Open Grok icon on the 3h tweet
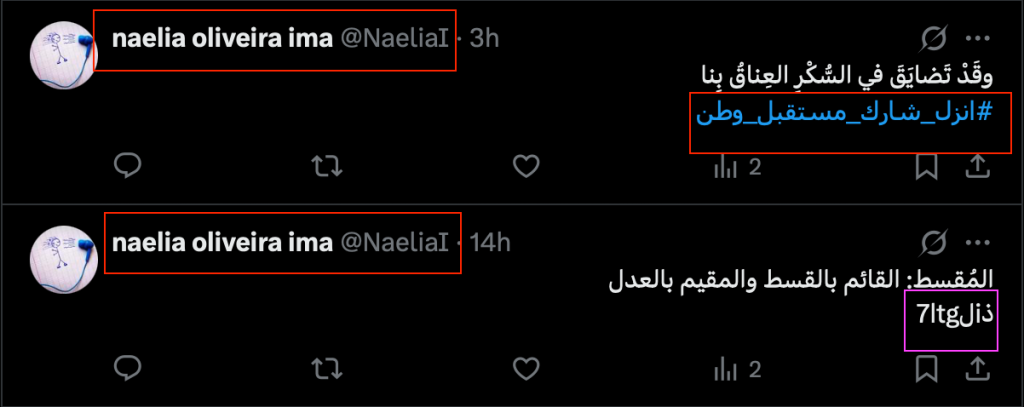Image resolution: width=1024 pixels, height=407 pixels. pos(934,39)
